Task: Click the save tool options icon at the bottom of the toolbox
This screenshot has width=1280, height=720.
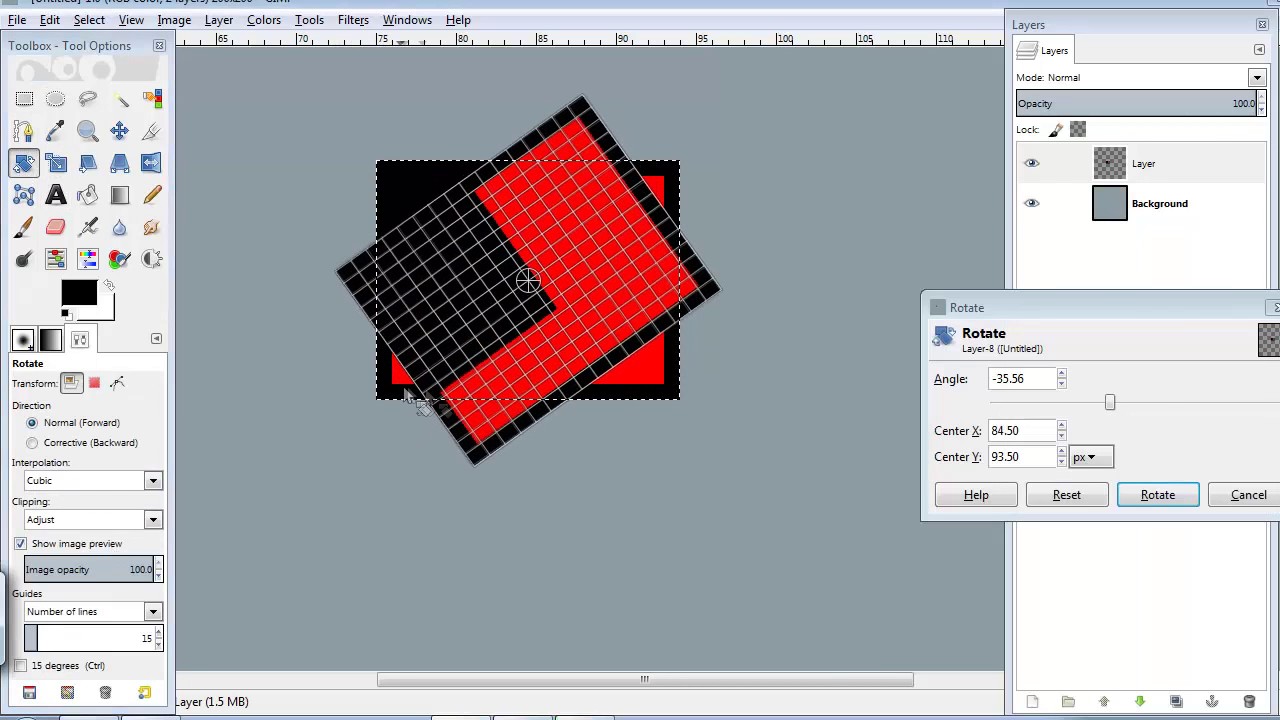Action: (x=29, y=693)
